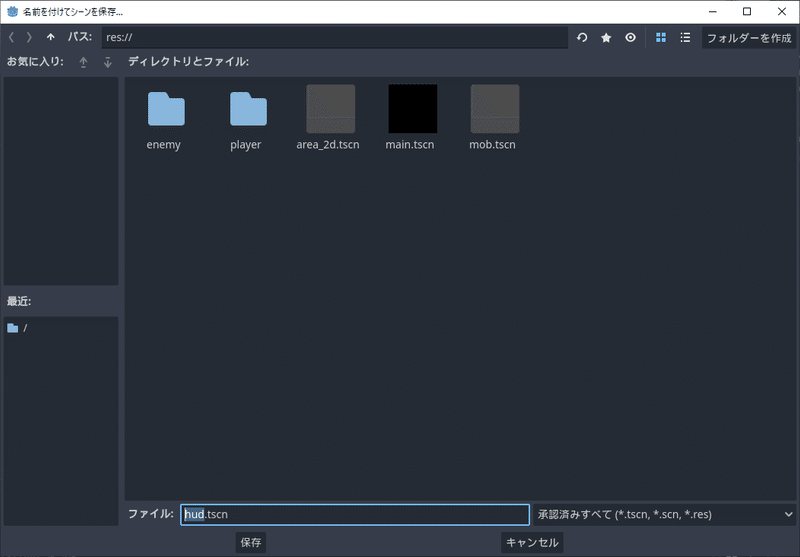Move favorite down arrow
Image resolution: width=800 pixels, height=557 pixels.
[108, 62]
